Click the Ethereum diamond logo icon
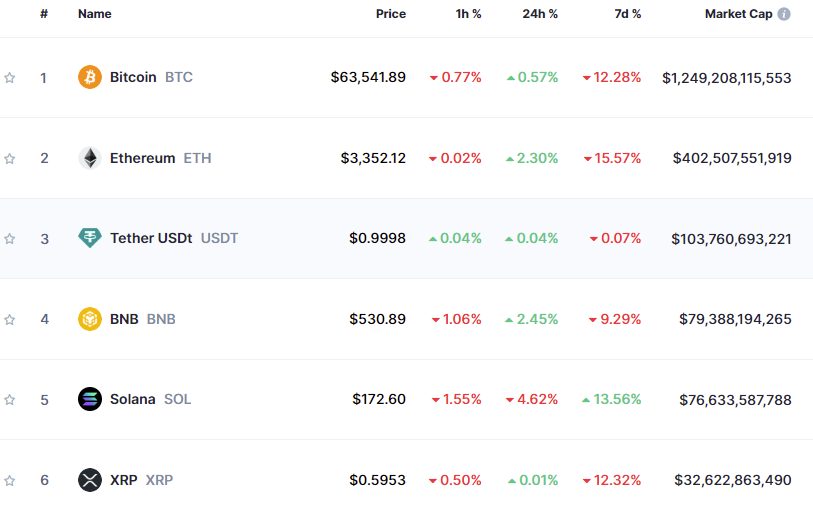Viewport: 813px width, 515px height. pos(90,158)
